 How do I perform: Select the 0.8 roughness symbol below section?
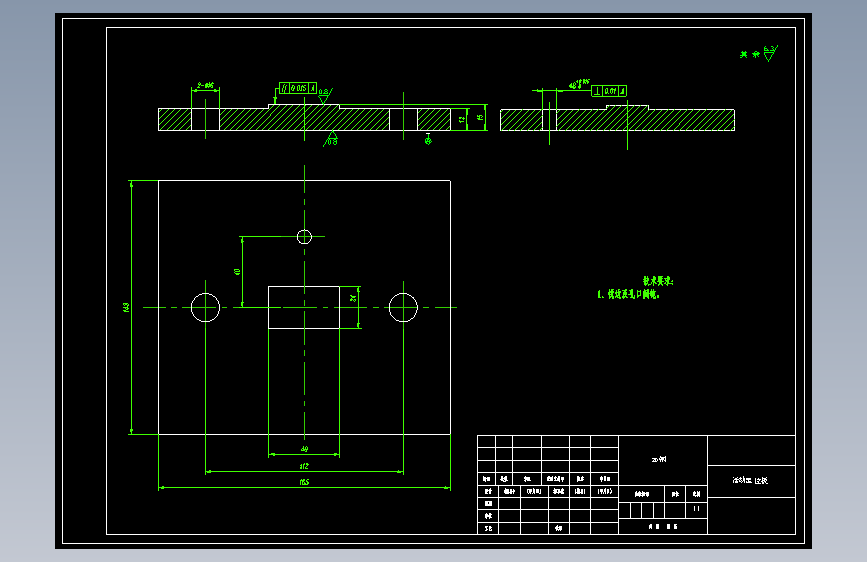(331, 139)
